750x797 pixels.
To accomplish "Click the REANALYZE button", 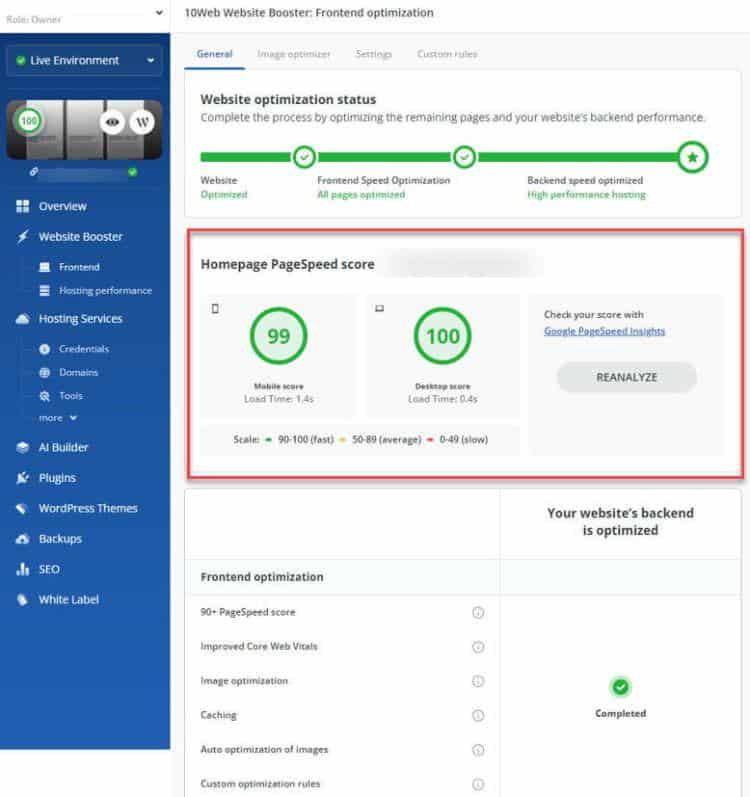I will click(x=627, y=377).
